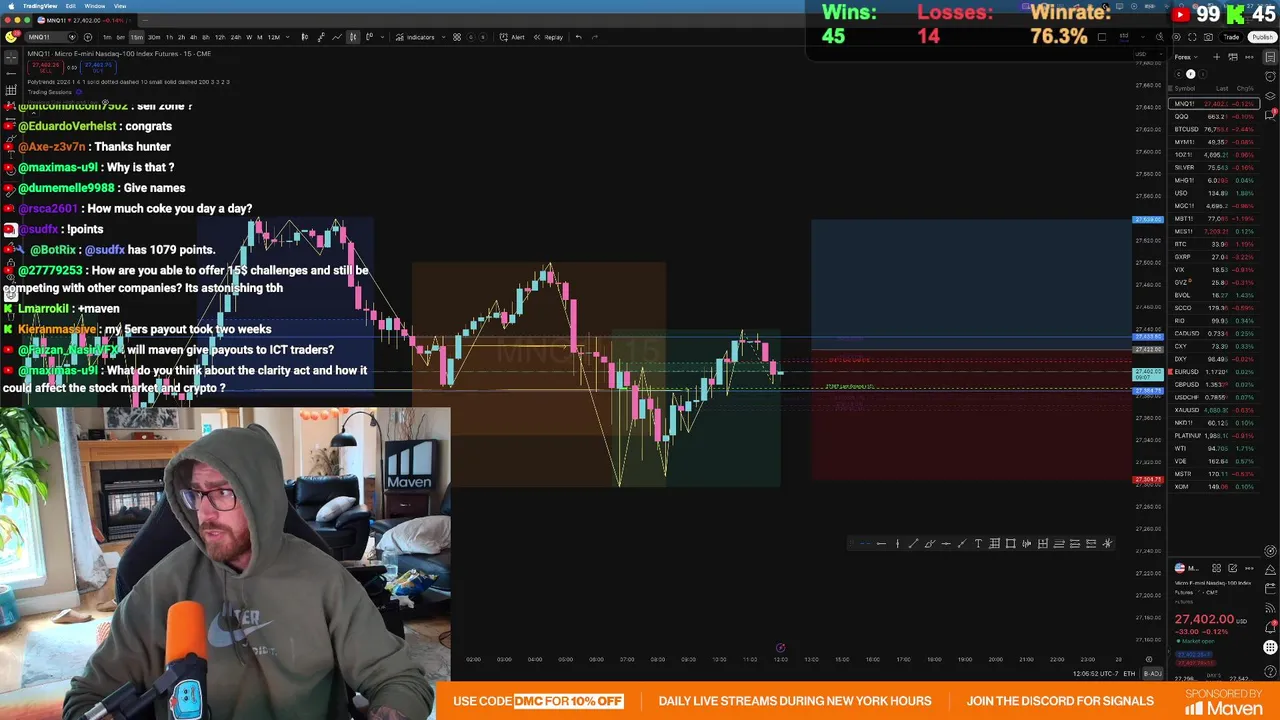Open the alerts panel in right sidebar
1280x720 pixels.
[x=1271, y=75]
